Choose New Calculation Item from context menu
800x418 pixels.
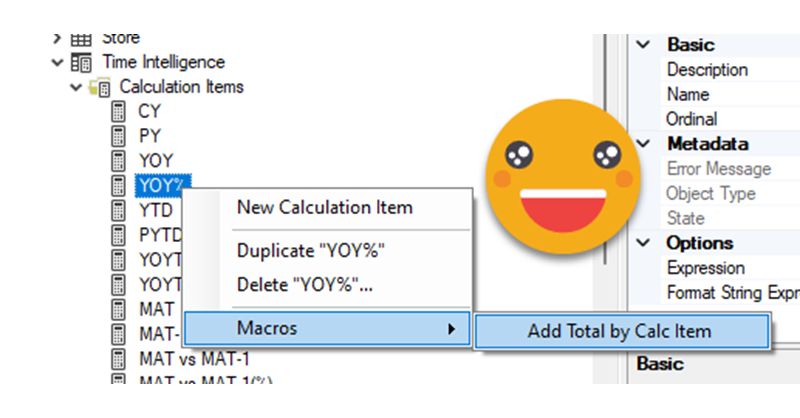click(324, 207)
